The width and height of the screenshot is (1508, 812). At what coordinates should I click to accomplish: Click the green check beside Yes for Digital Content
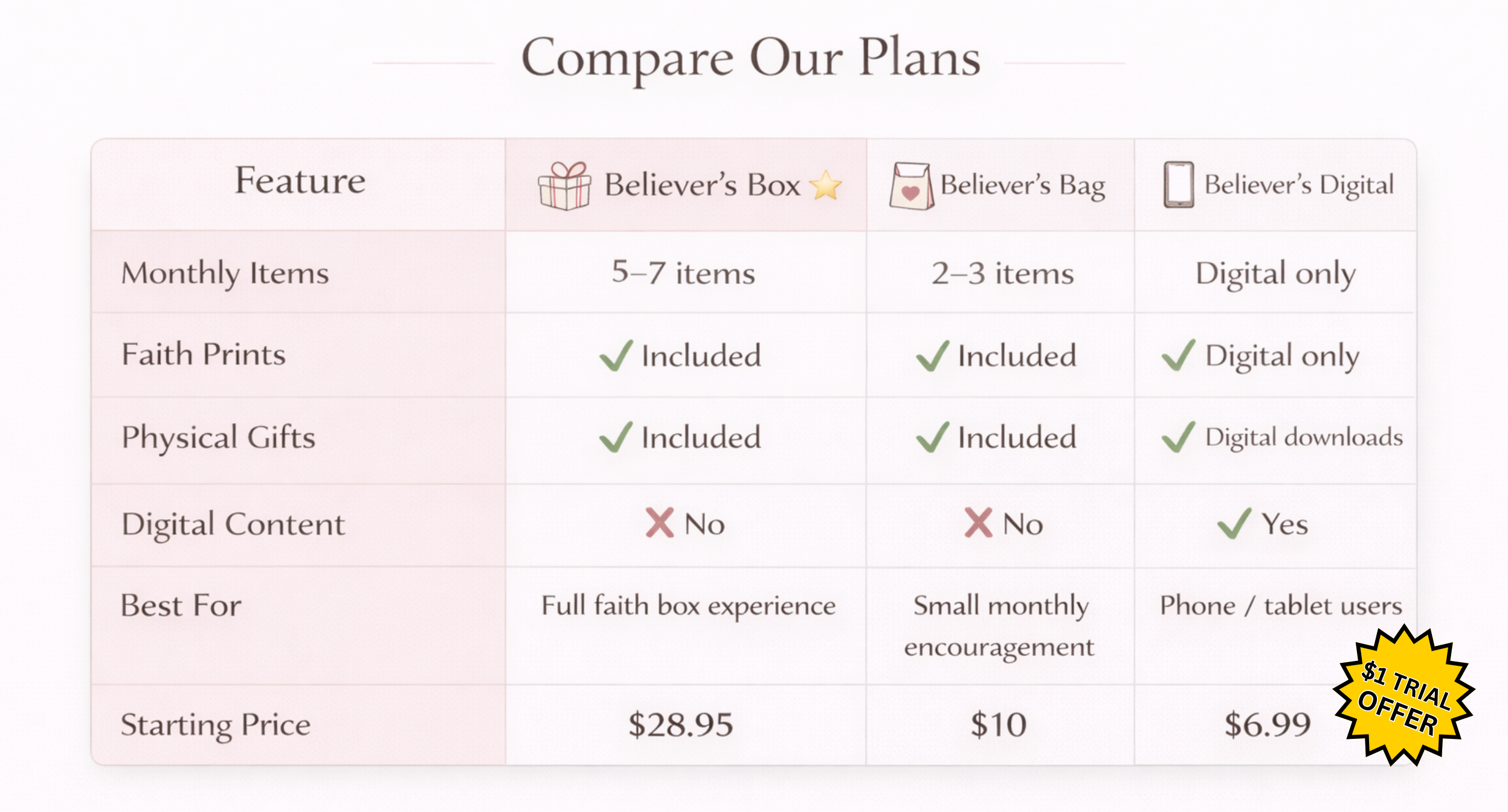tap(1234, 523)
